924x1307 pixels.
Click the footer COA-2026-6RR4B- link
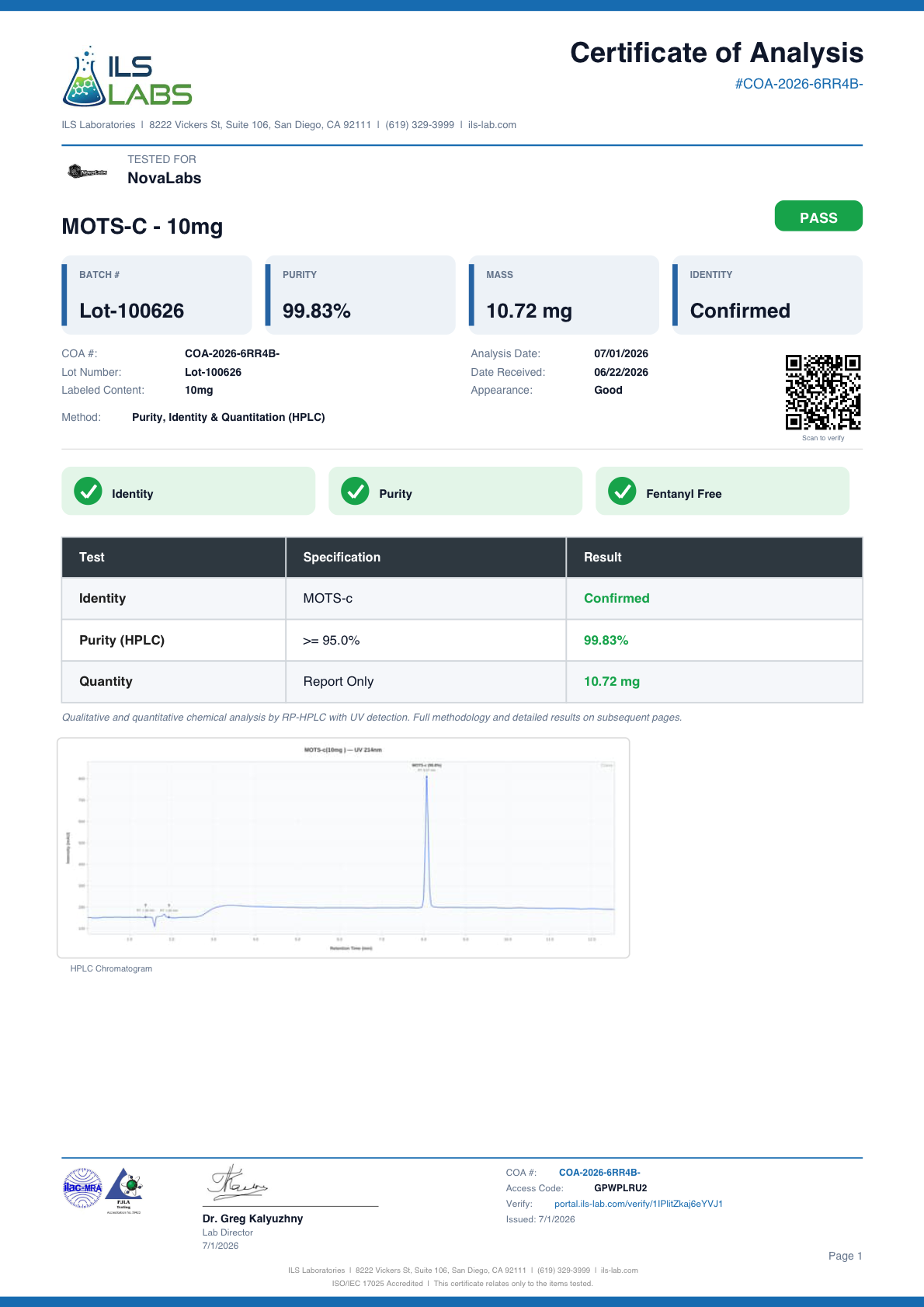coord(599,1173)
